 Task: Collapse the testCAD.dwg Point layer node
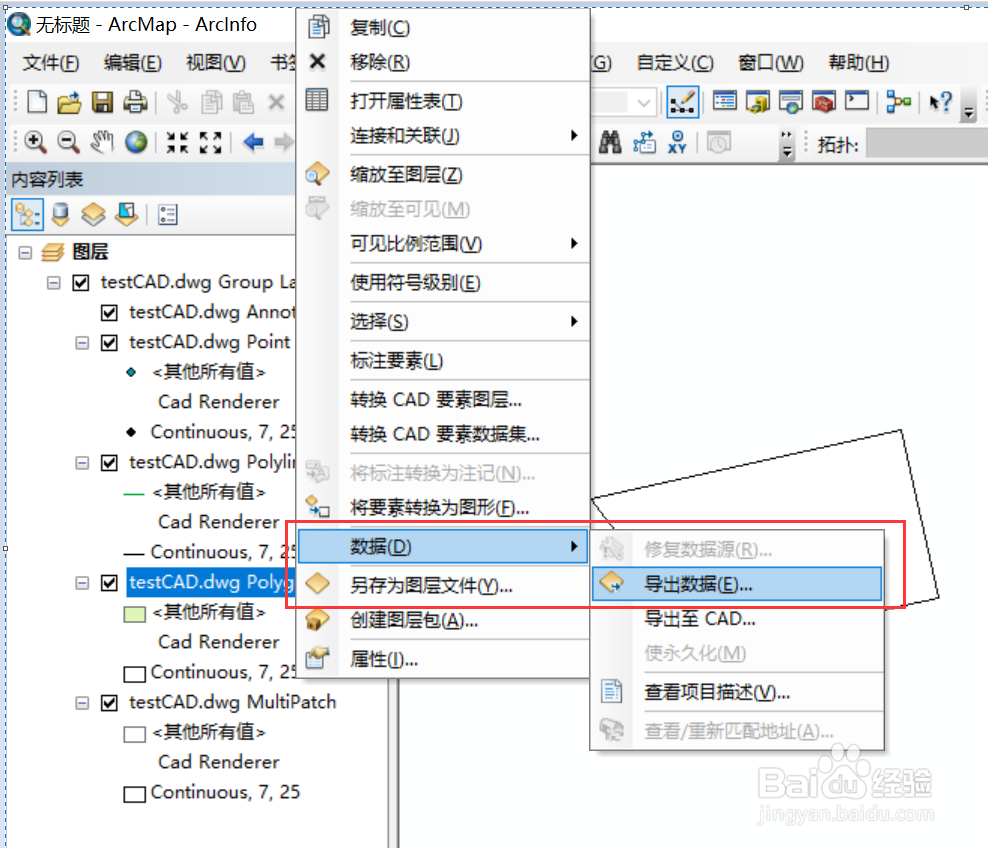(82, 343)
